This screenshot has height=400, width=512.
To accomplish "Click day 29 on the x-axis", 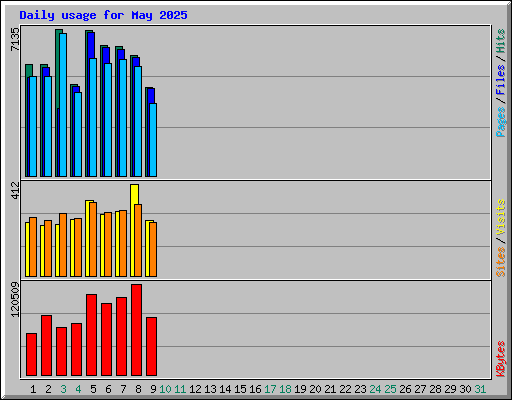I will coord(450,389).
